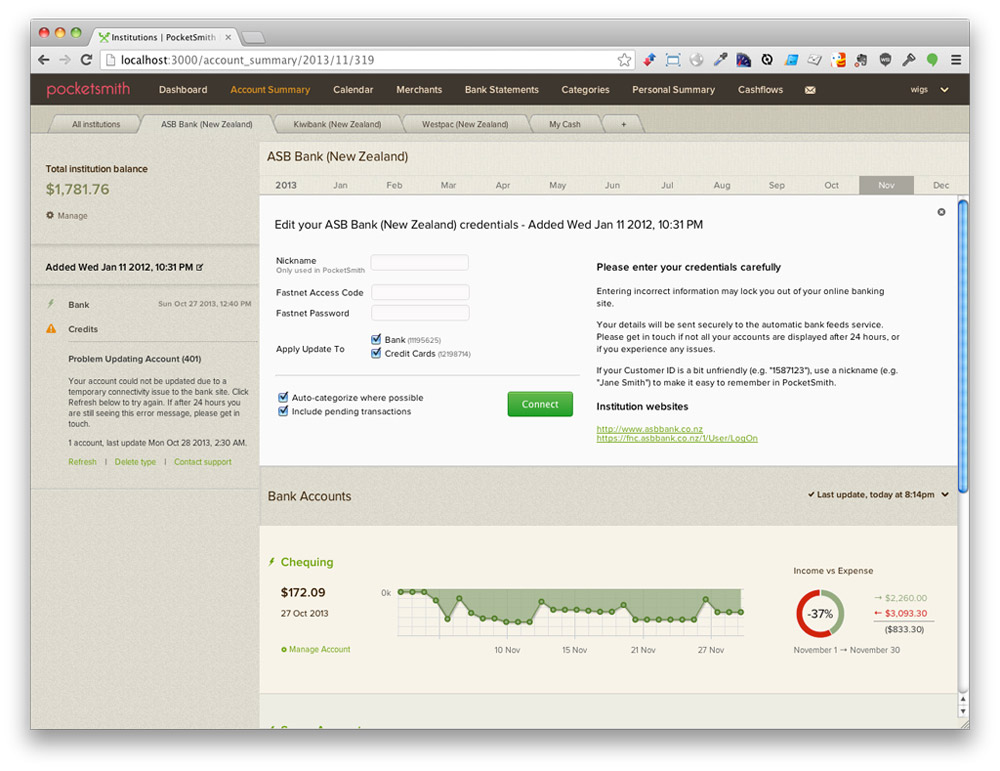The width and height of the screenshot is (1000, 771).
Task: Bookmark the page with the star icon
Action: 624,60
